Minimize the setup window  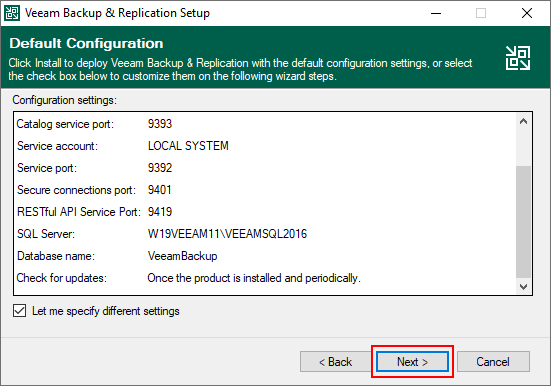point(436,13)
